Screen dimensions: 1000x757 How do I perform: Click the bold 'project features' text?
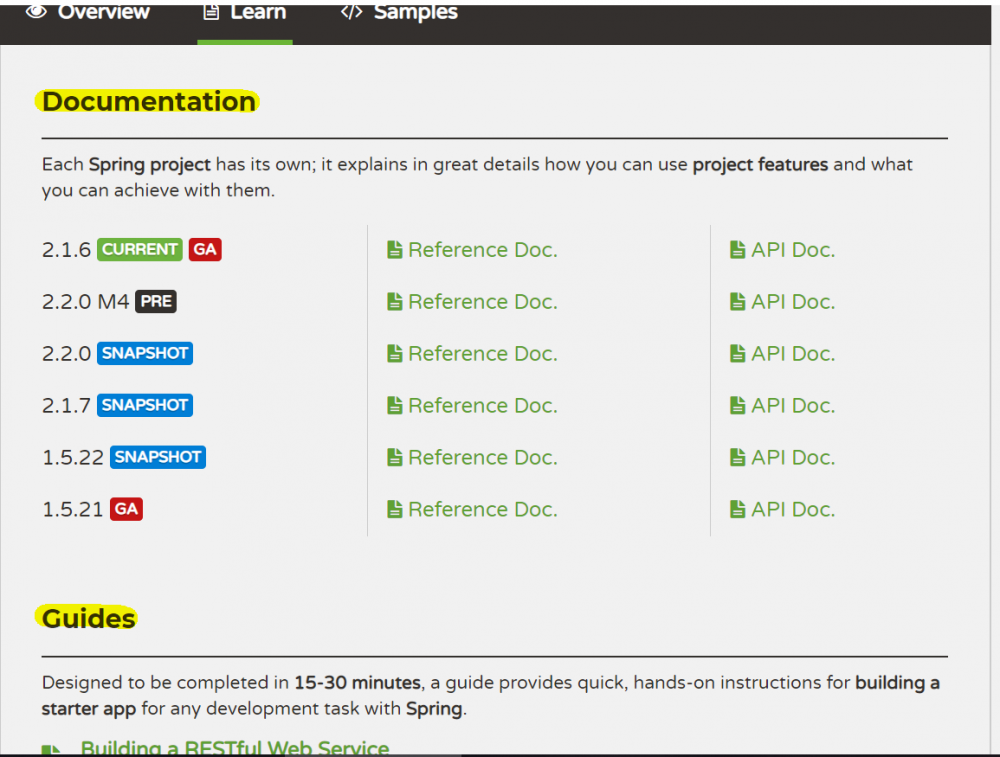coord(760,165)
